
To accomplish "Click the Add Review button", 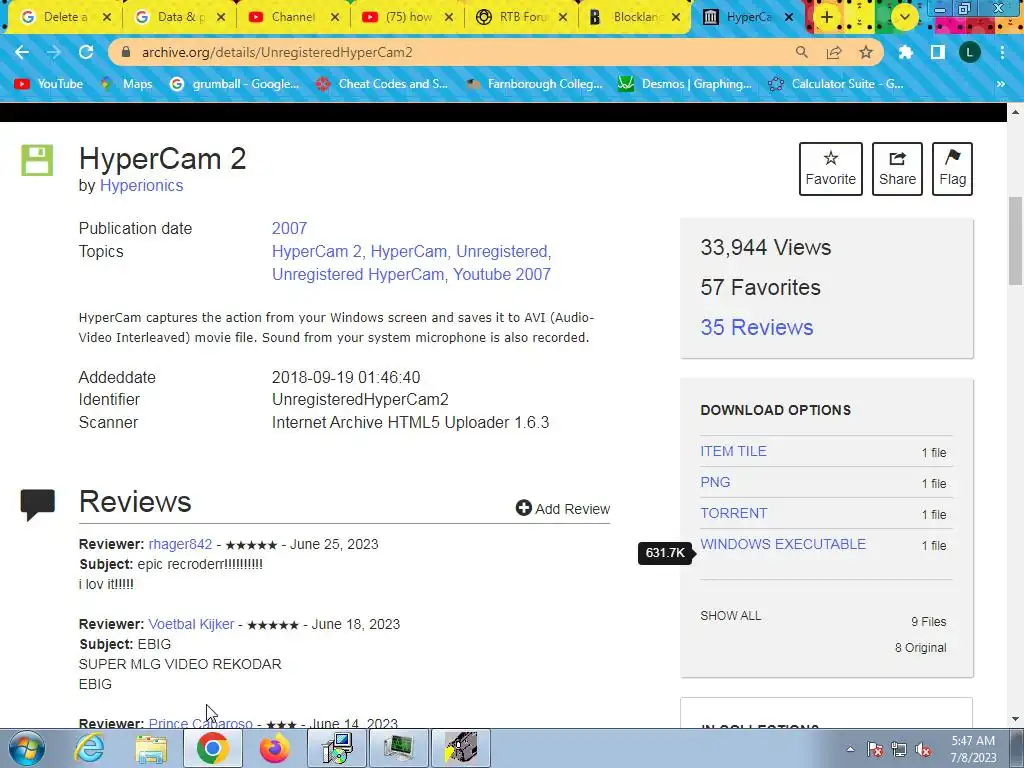I will coord(563,508).
